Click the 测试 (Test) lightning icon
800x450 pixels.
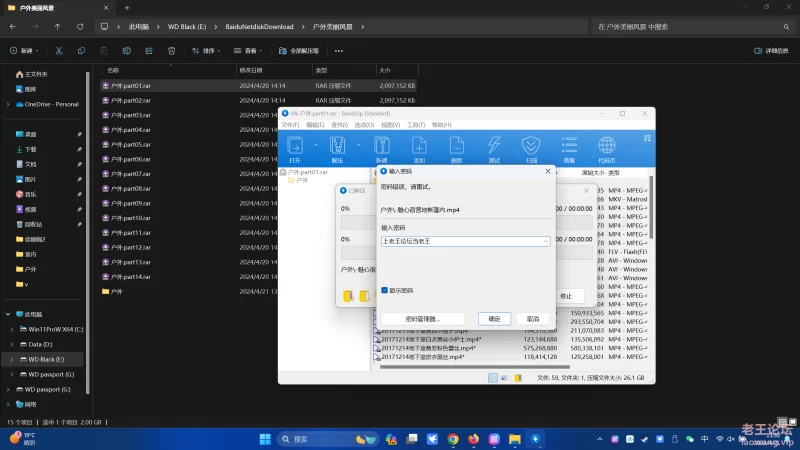click(x=493, y=146)
